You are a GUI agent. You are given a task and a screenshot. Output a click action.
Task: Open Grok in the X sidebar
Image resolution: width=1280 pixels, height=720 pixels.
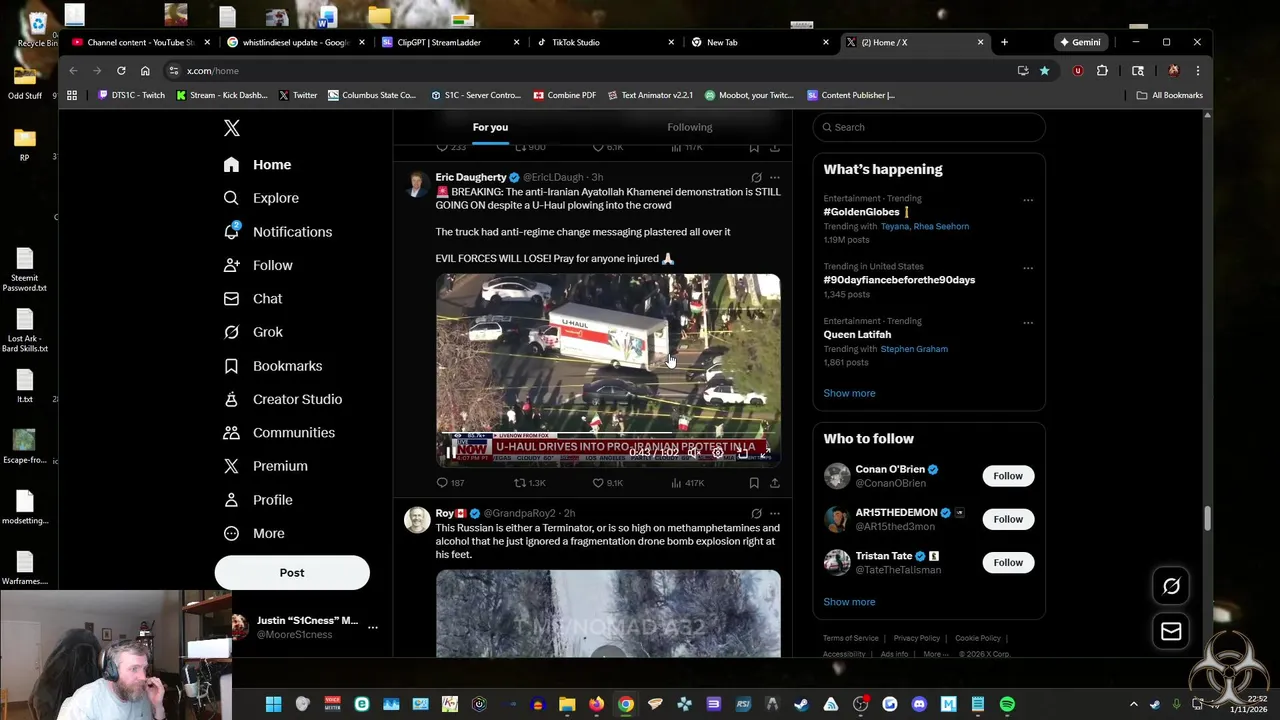tap(254, 332)
